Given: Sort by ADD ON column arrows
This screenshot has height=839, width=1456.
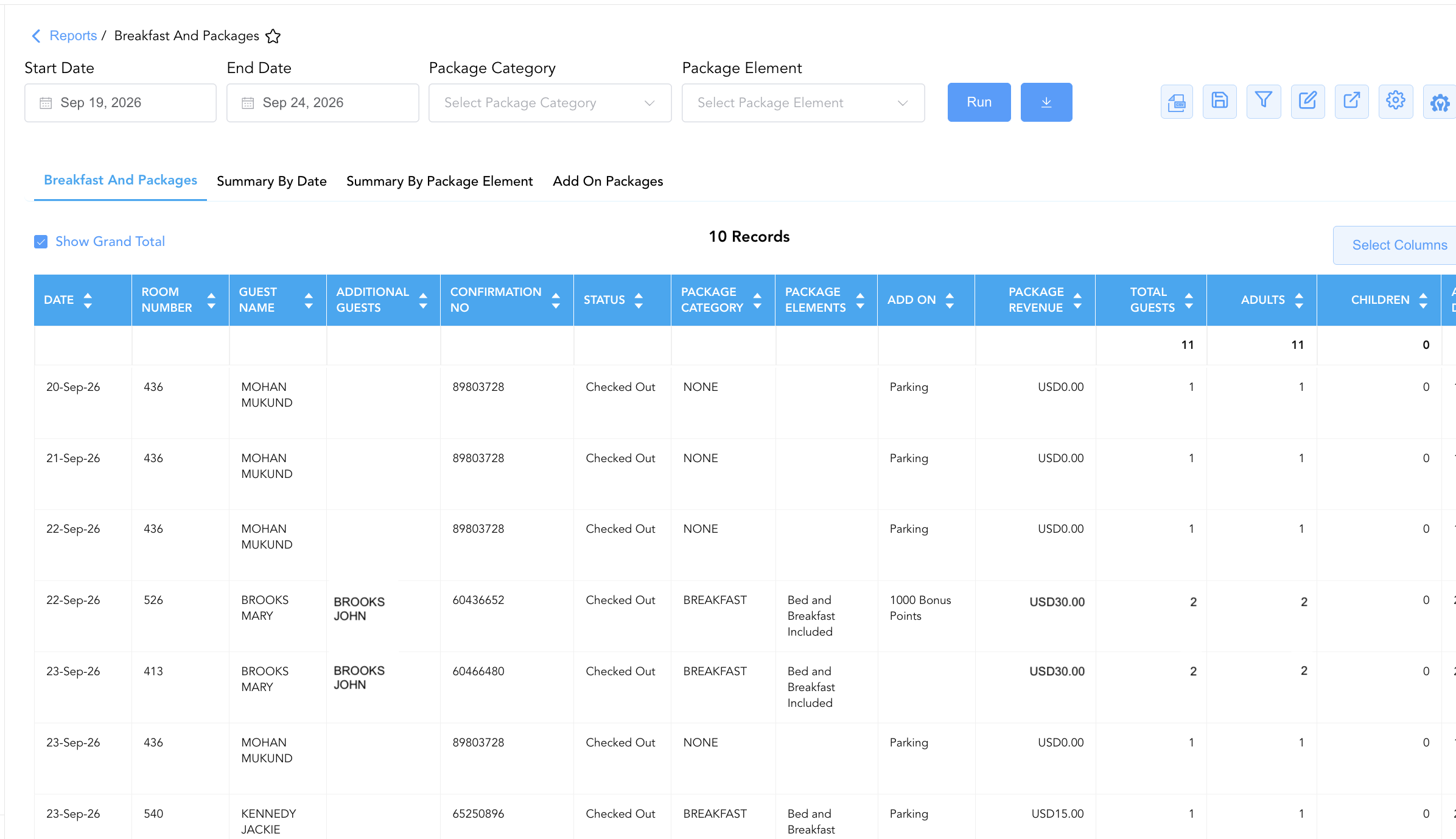Looking at the screenshot, I should (x=950, y=300).
